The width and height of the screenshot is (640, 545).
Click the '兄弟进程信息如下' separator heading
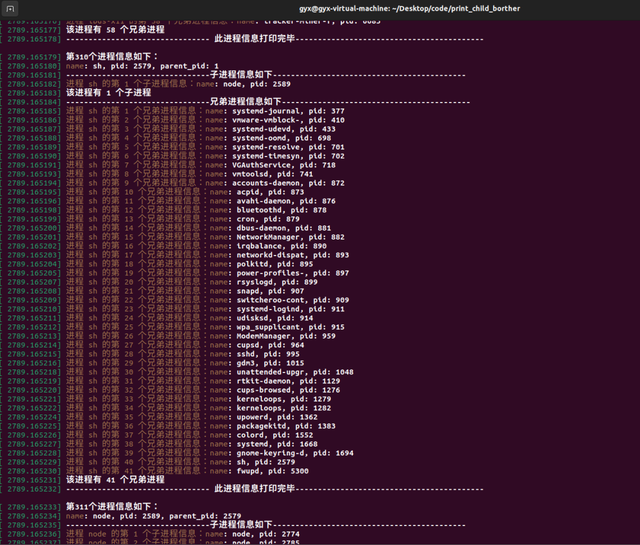click(246, 102)
